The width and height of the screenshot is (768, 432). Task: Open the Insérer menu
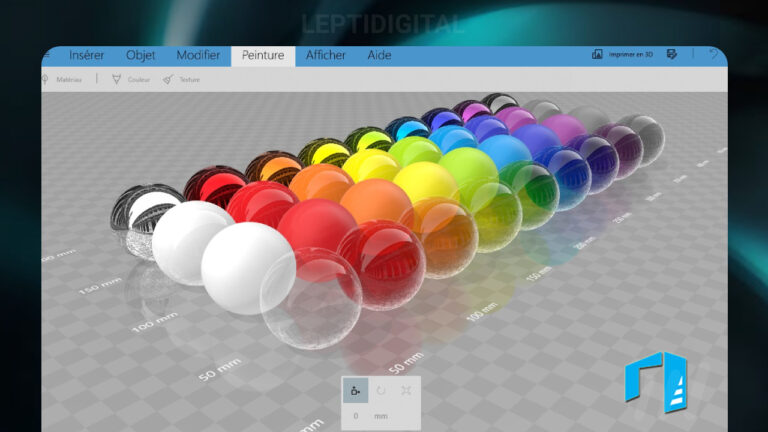click(86, 55)
